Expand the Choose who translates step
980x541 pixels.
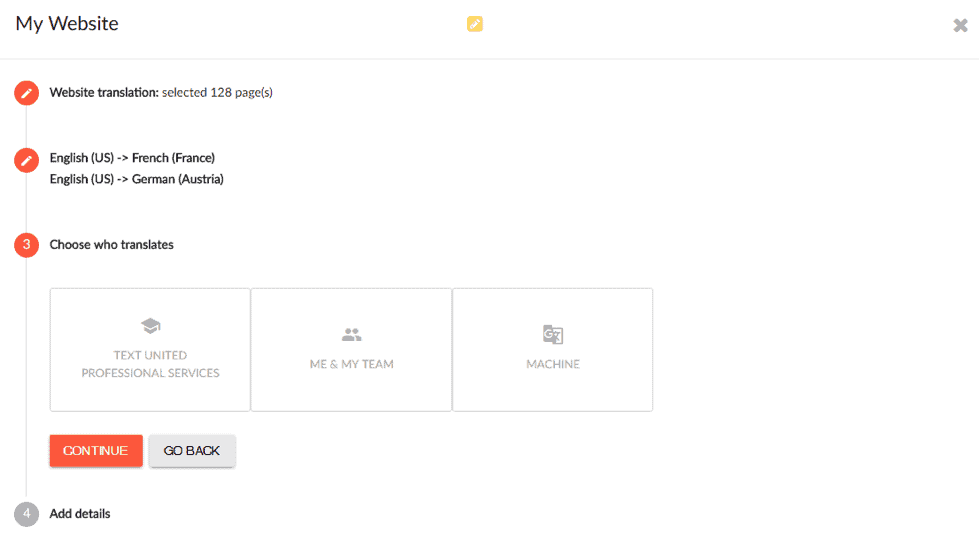(112, 245)
